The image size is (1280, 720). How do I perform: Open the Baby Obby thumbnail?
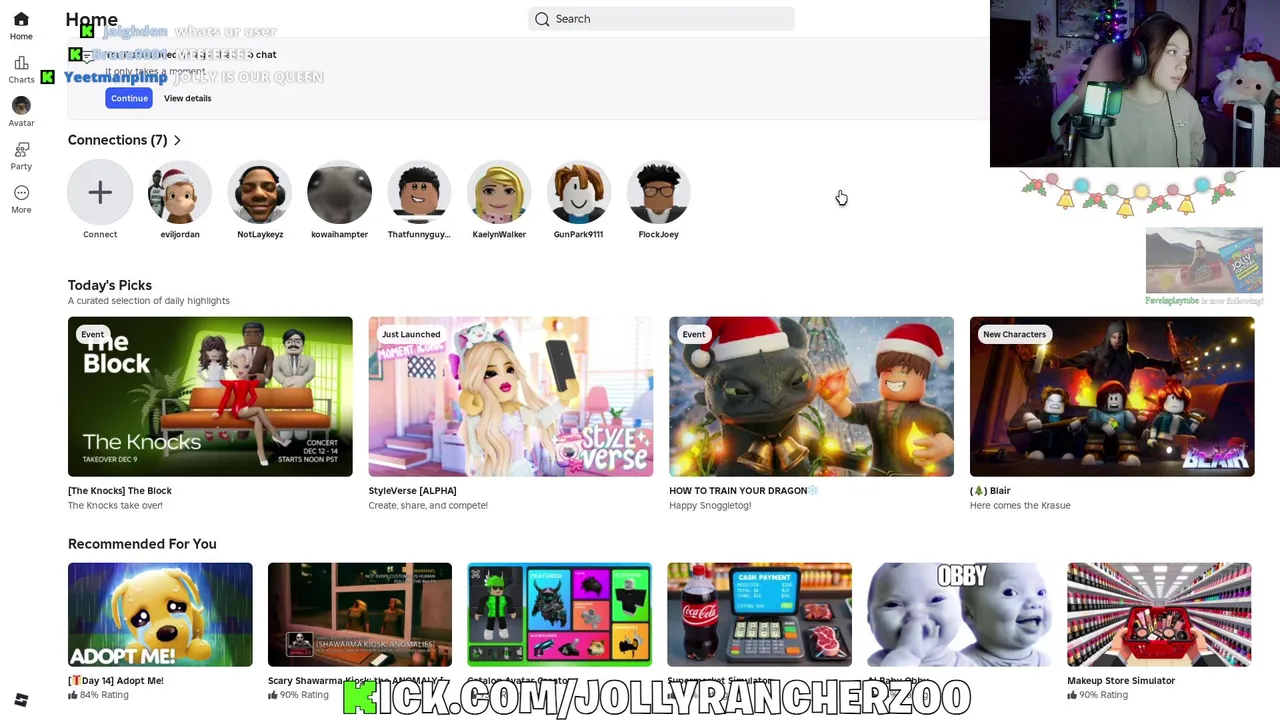(959, 614)
